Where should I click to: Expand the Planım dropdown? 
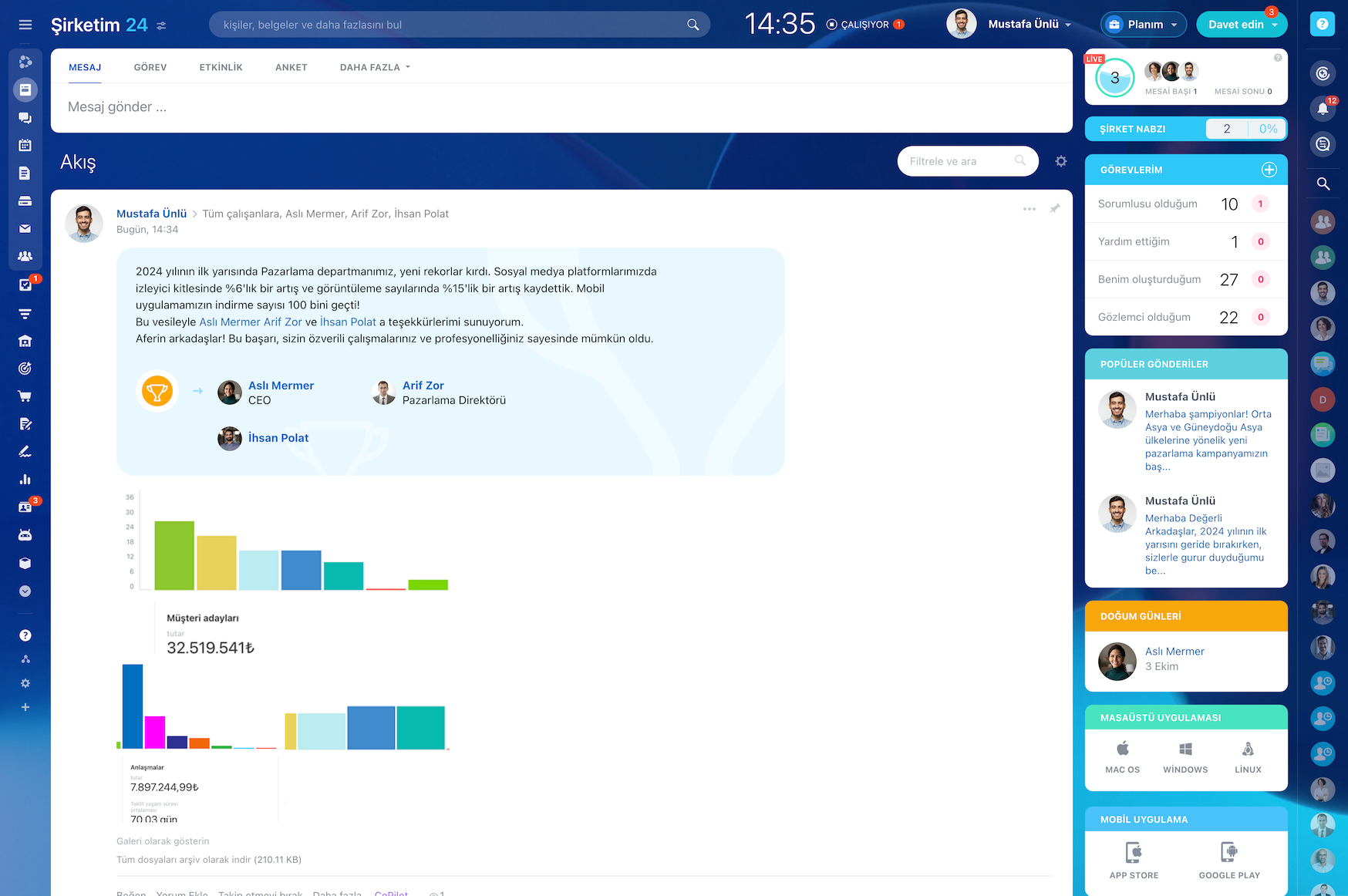pos(1144,25)
